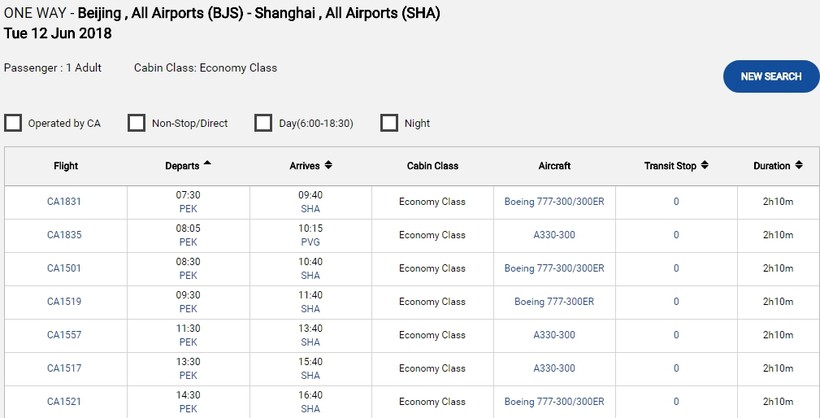The height and width of the screenshot is (418, 820).
Task: Select flight number CA1835
Action: (64, 235)
